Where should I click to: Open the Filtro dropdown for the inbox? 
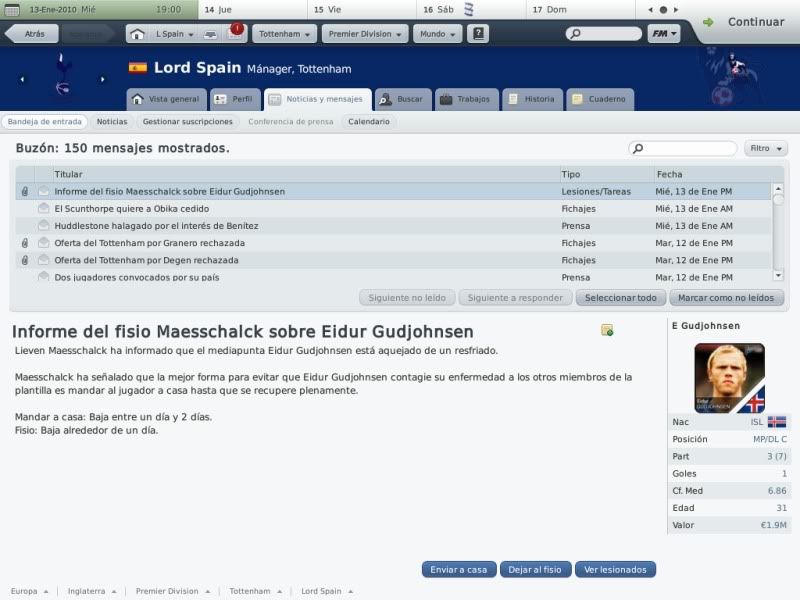[766, 148]
